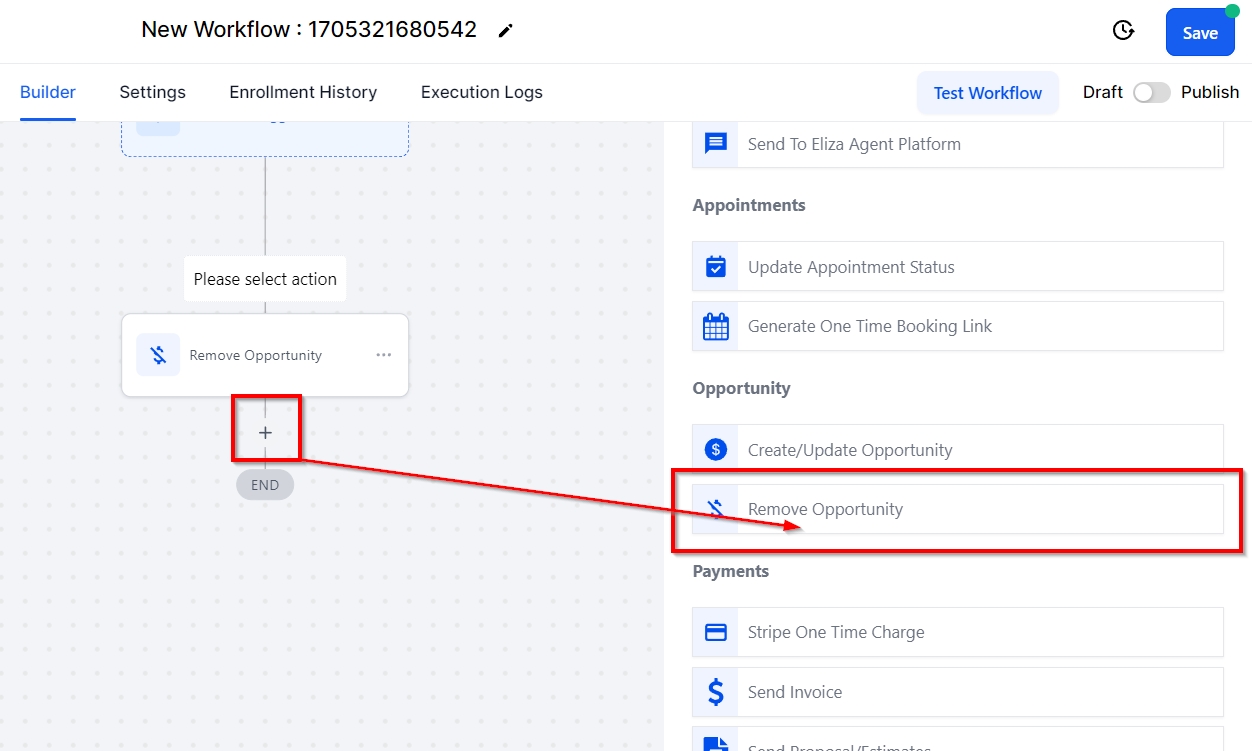
Task: Click the pencil icon to rename workflow
Action: 506,31
